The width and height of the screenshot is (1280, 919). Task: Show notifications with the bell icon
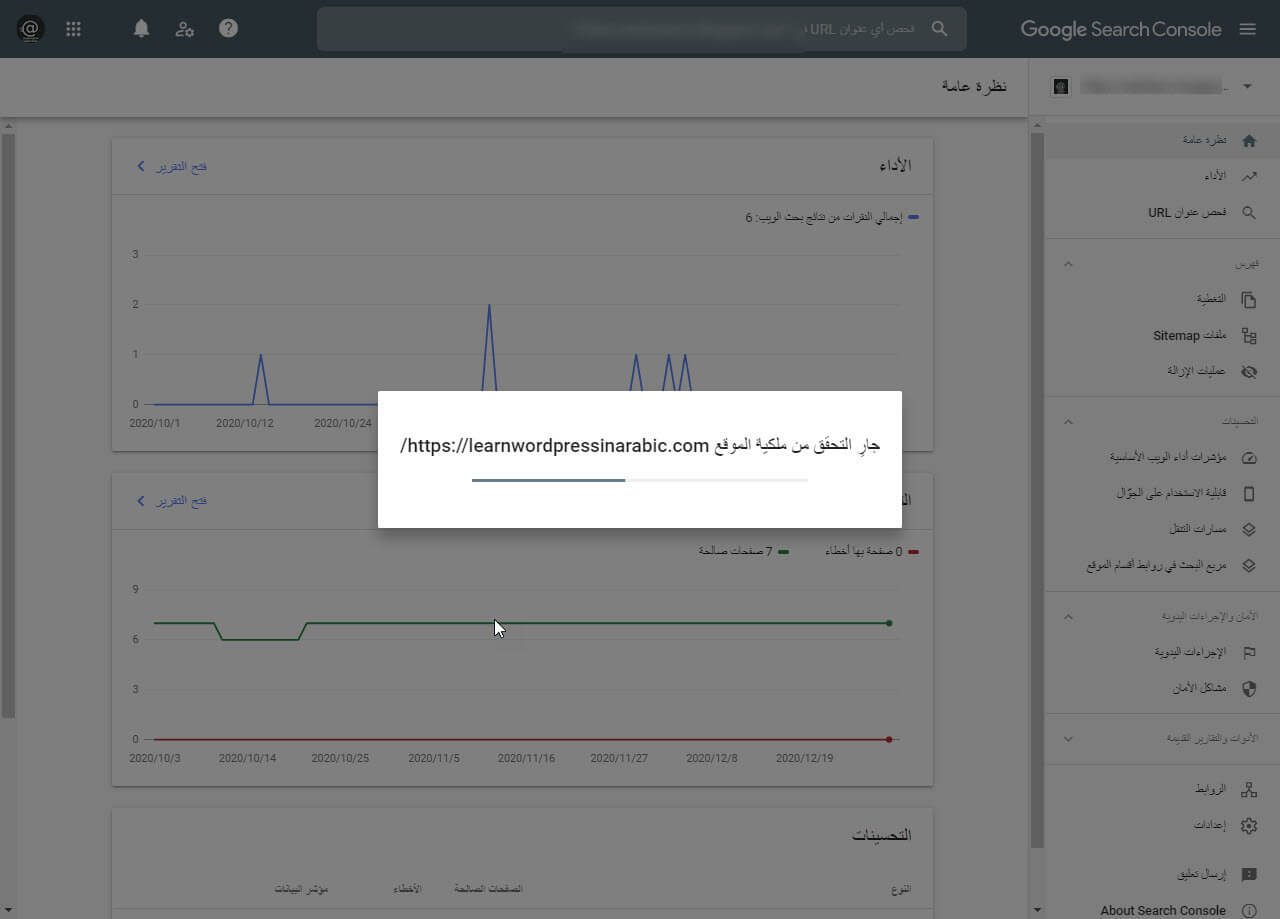click(141, 28)
